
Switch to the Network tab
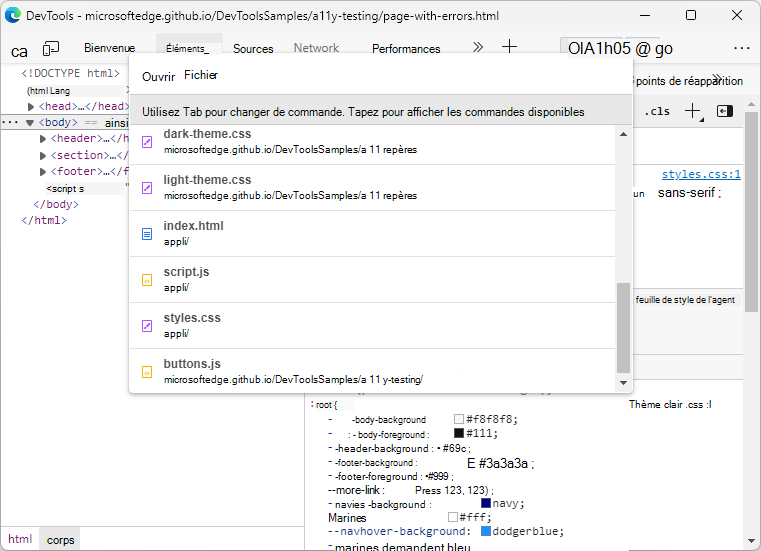pyautogui.click(x=316, y=48)
